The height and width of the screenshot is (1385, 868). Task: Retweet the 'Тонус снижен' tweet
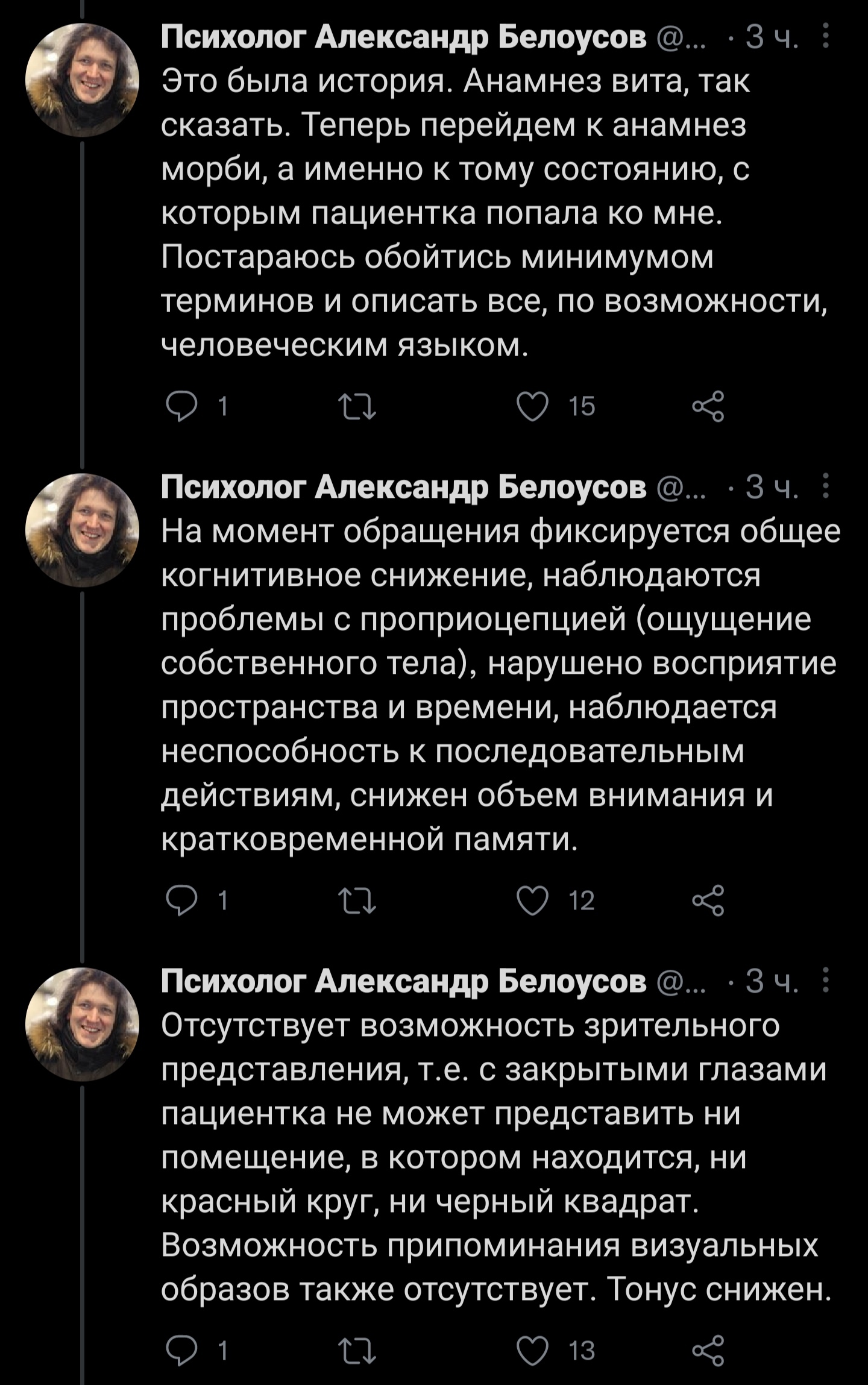[x=357, y=1351]
